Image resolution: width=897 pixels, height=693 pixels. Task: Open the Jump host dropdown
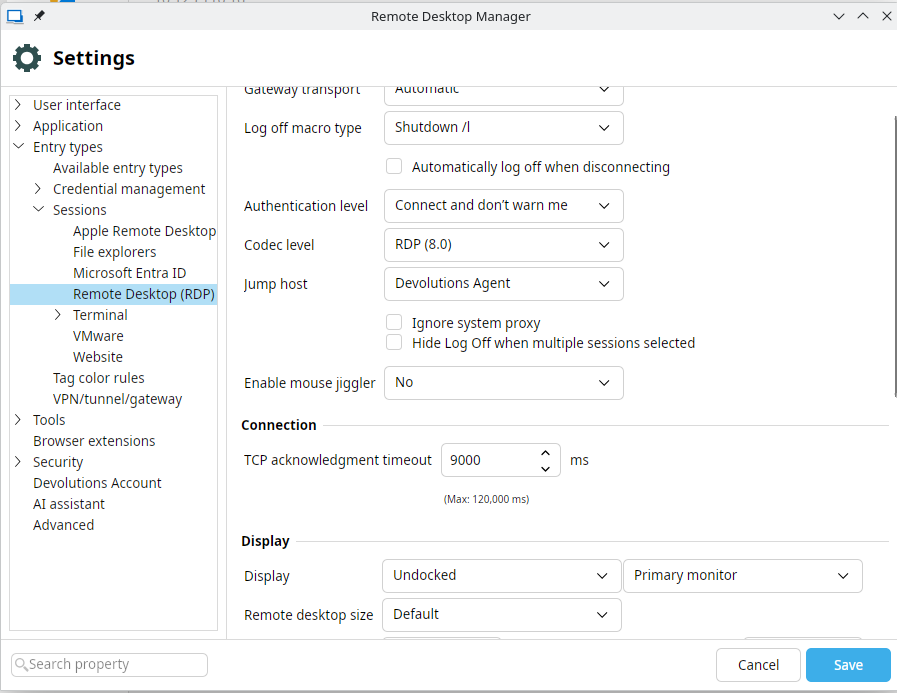503,284
